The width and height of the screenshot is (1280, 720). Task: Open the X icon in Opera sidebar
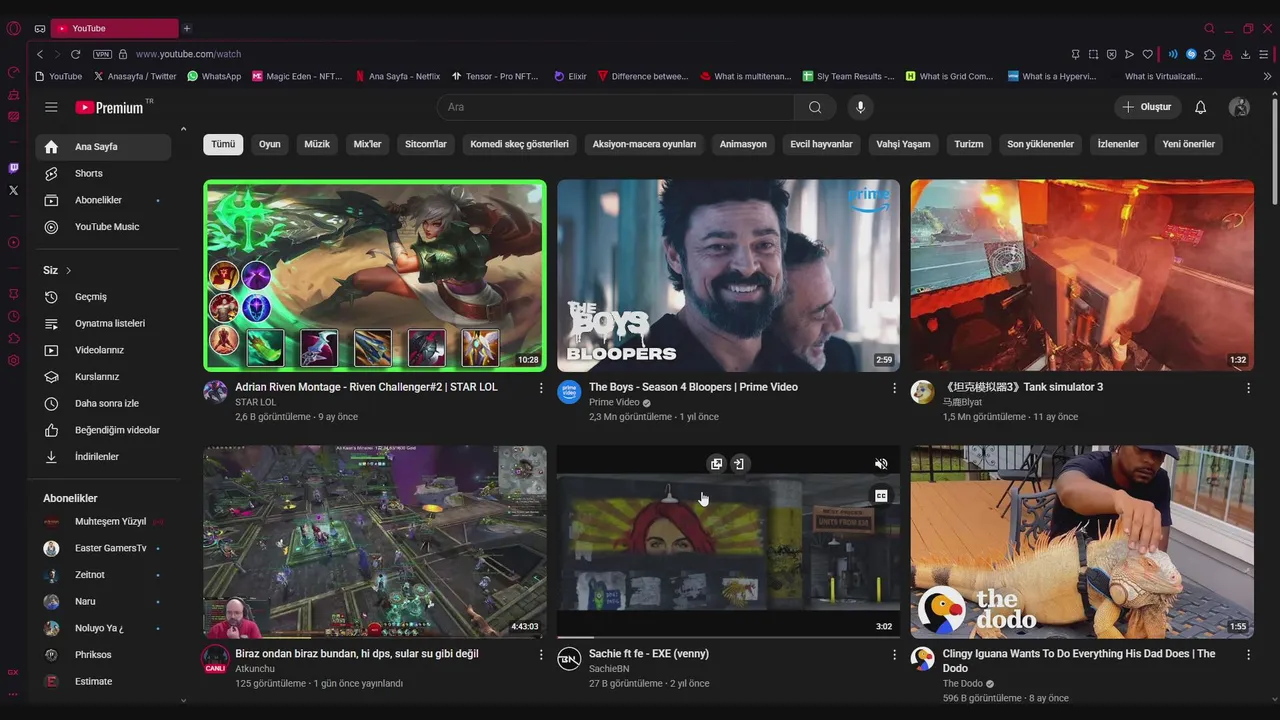click(x=13, y=190)
